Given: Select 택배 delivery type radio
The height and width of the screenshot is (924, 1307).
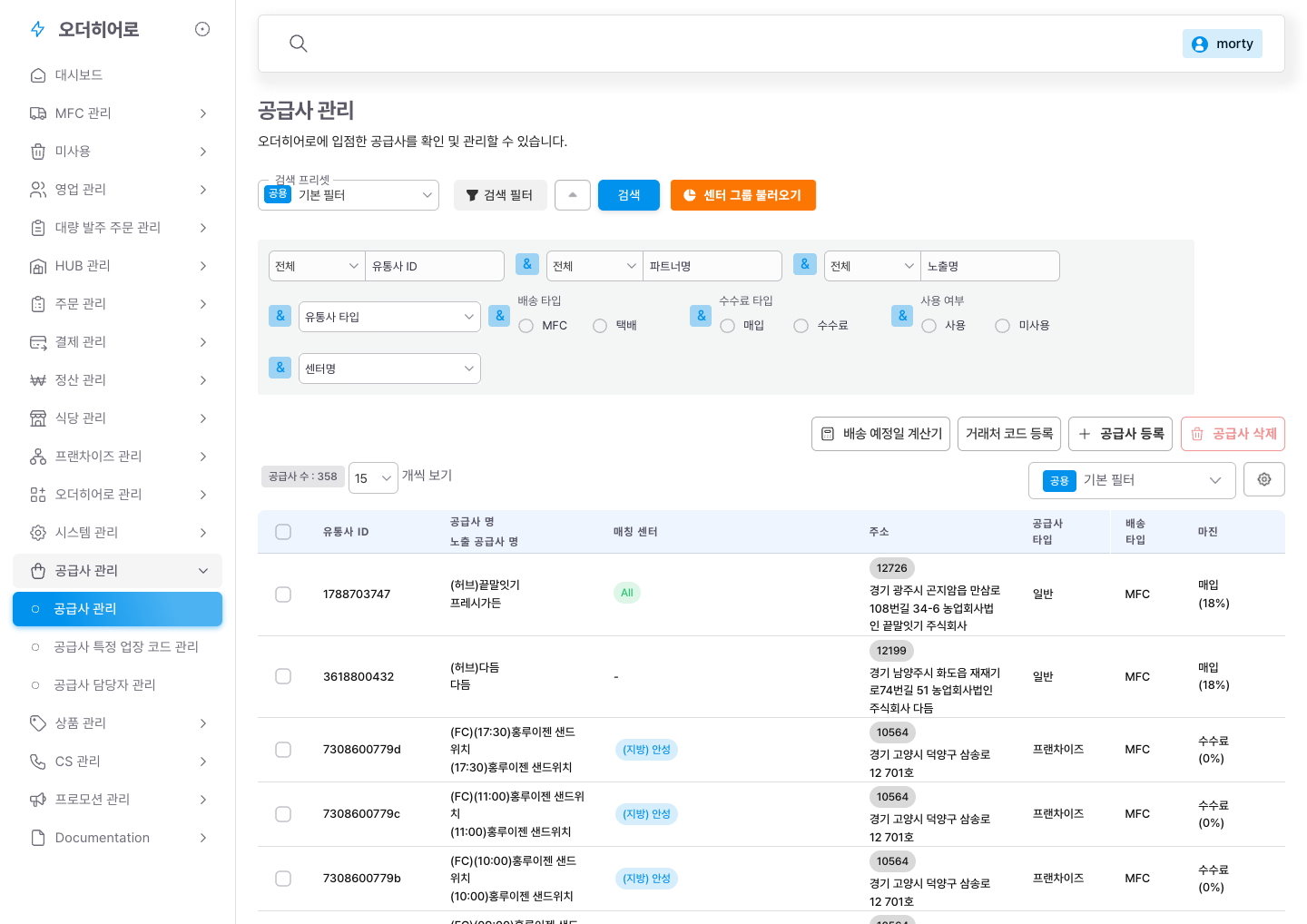Looking at the screenshot, I should pyautogui.click(x=600, y=326).
